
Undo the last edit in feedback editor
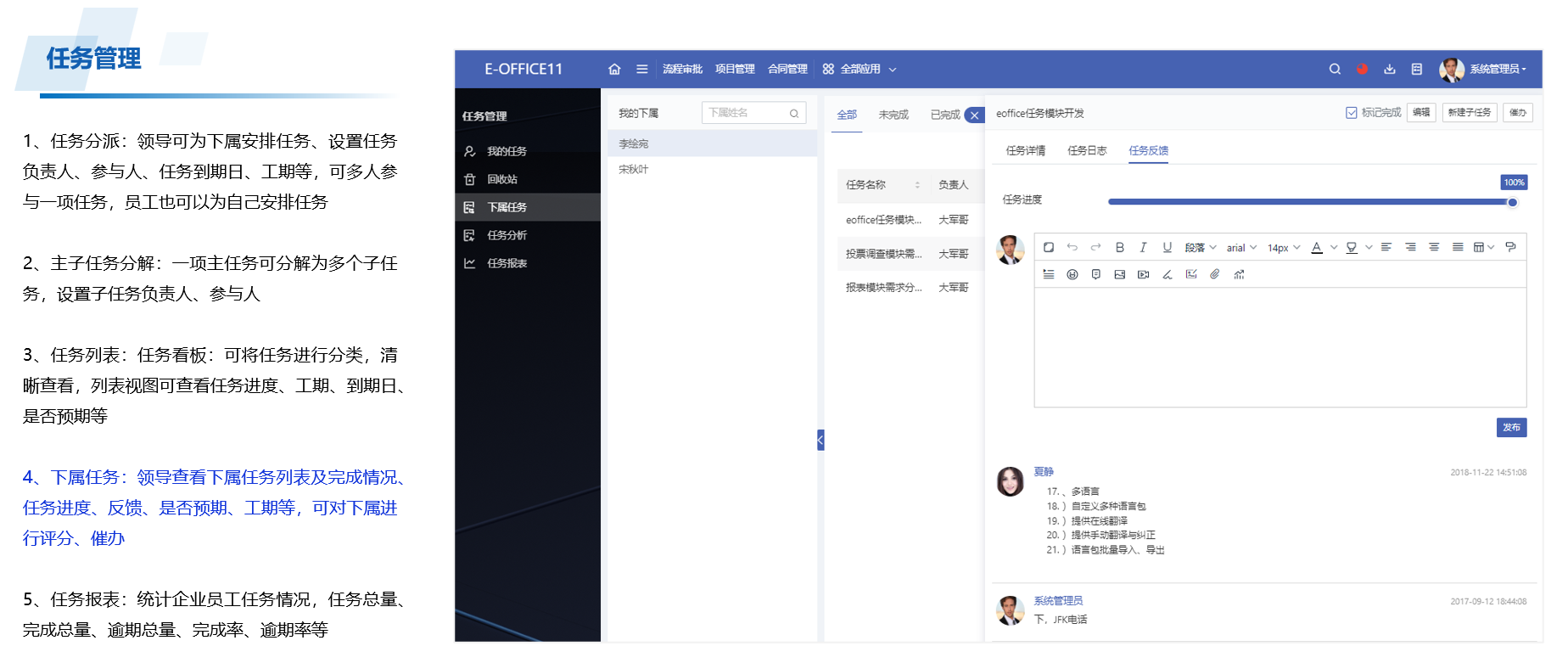click(1072, 247)
